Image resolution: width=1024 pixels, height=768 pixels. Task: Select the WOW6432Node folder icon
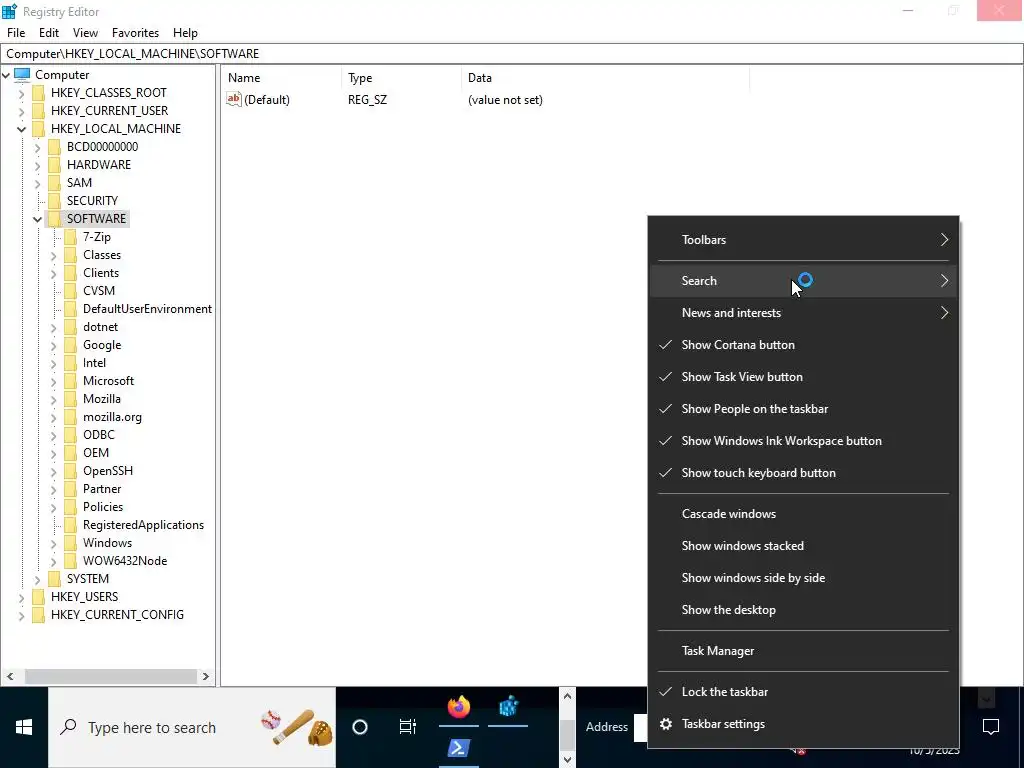click(x=71, y=561)
